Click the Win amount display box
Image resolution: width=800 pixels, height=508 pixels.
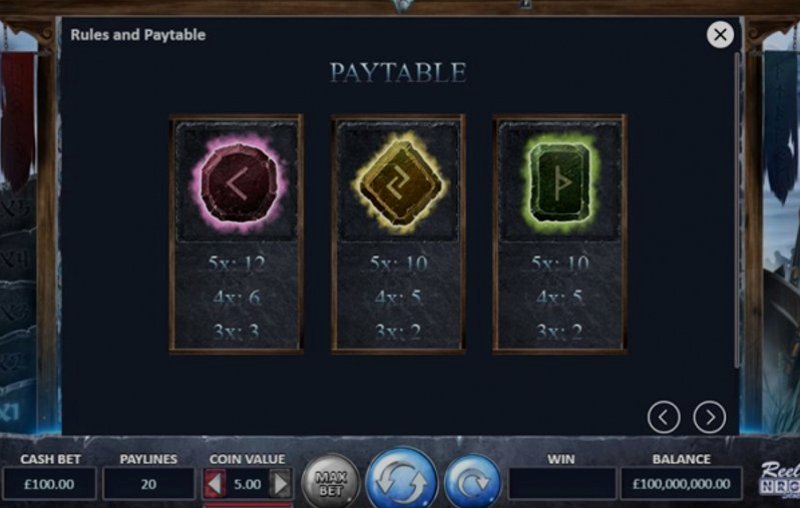point(562,484)
